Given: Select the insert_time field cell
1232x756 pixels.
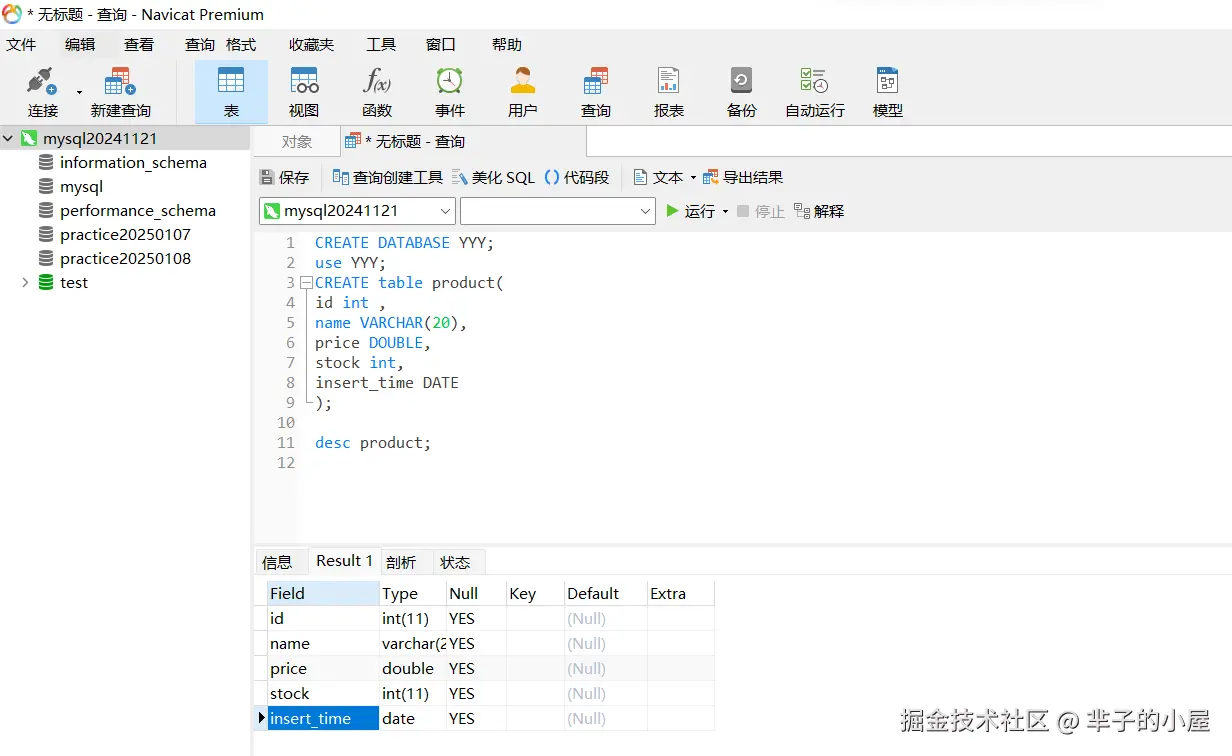Looking at the screenshot, I should 323,718.
